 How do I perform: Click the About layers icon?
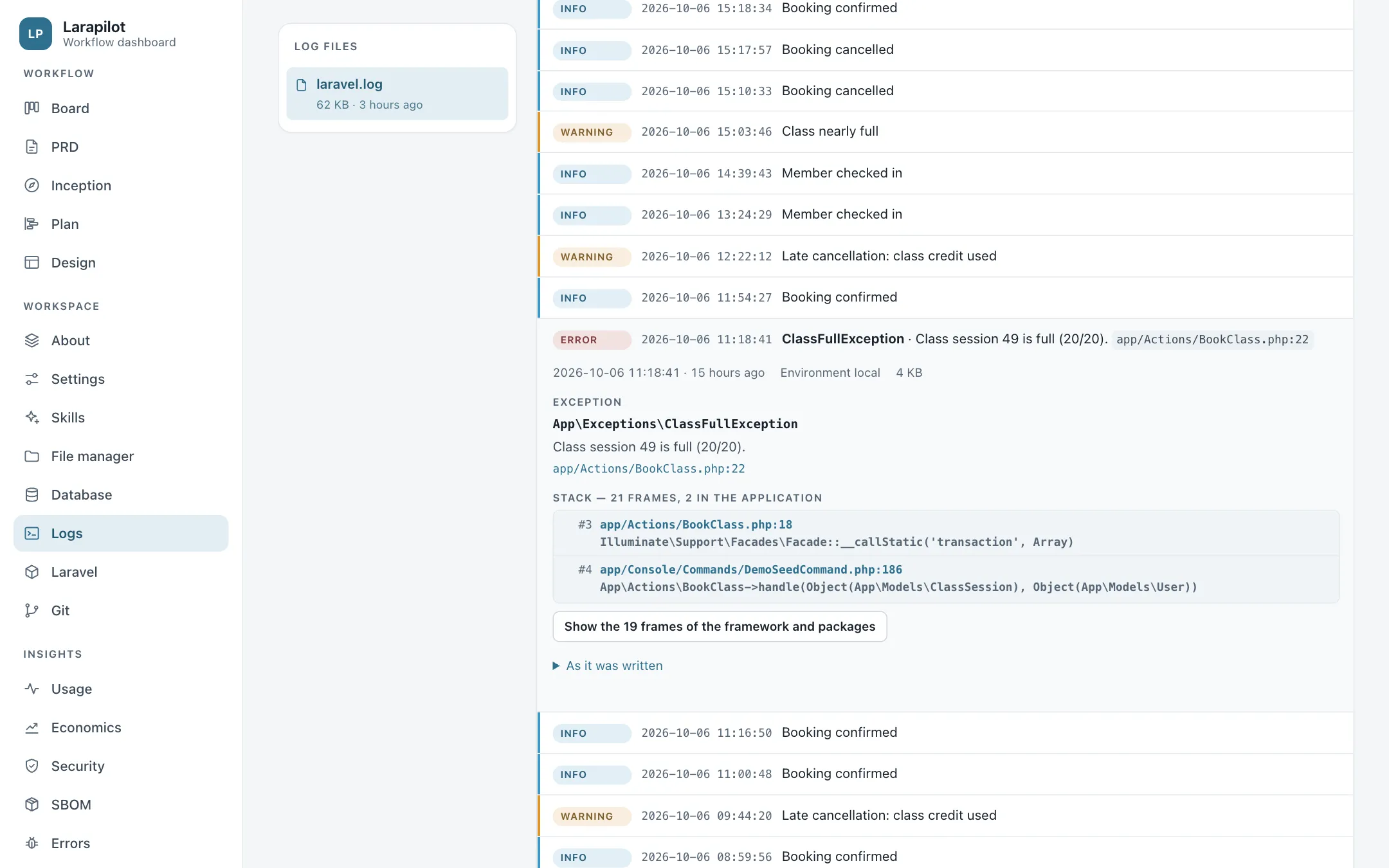point(32,340)
